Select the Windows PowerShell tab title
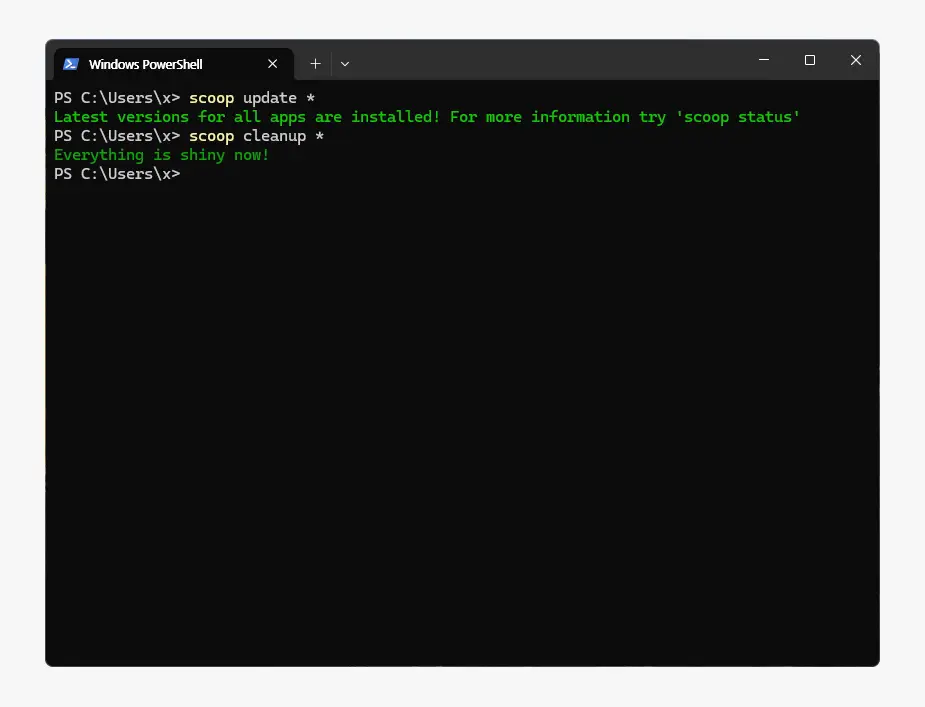Screen dimensions: 925x707 [145, 64]
